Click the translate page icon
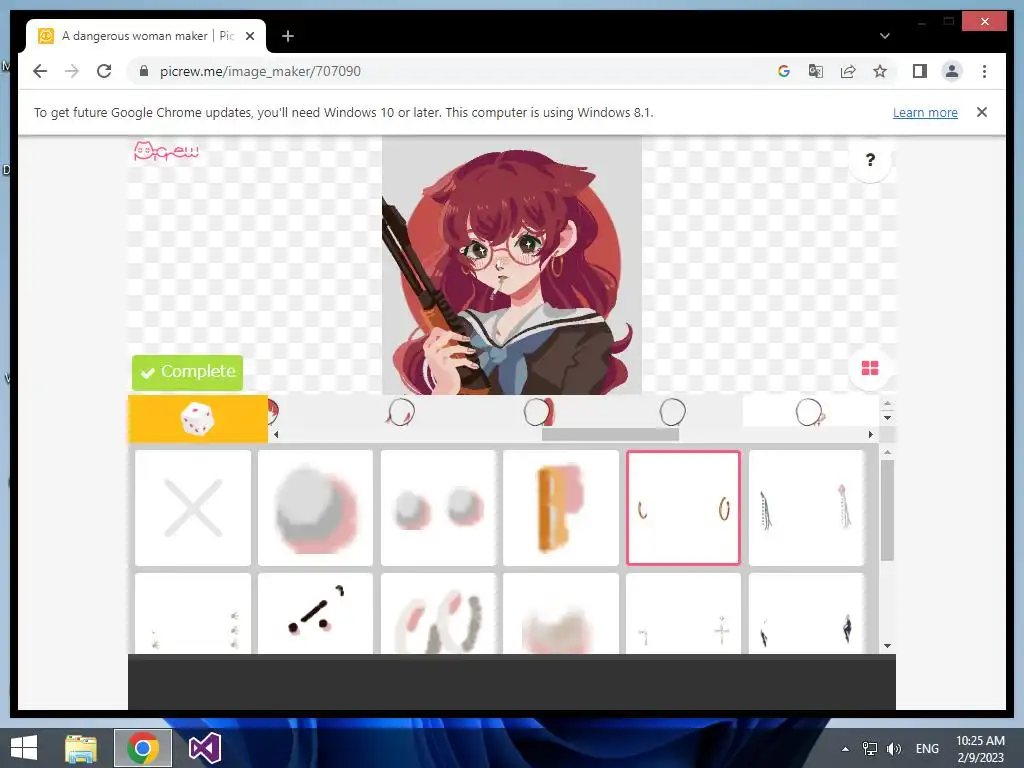 (816, 71)
